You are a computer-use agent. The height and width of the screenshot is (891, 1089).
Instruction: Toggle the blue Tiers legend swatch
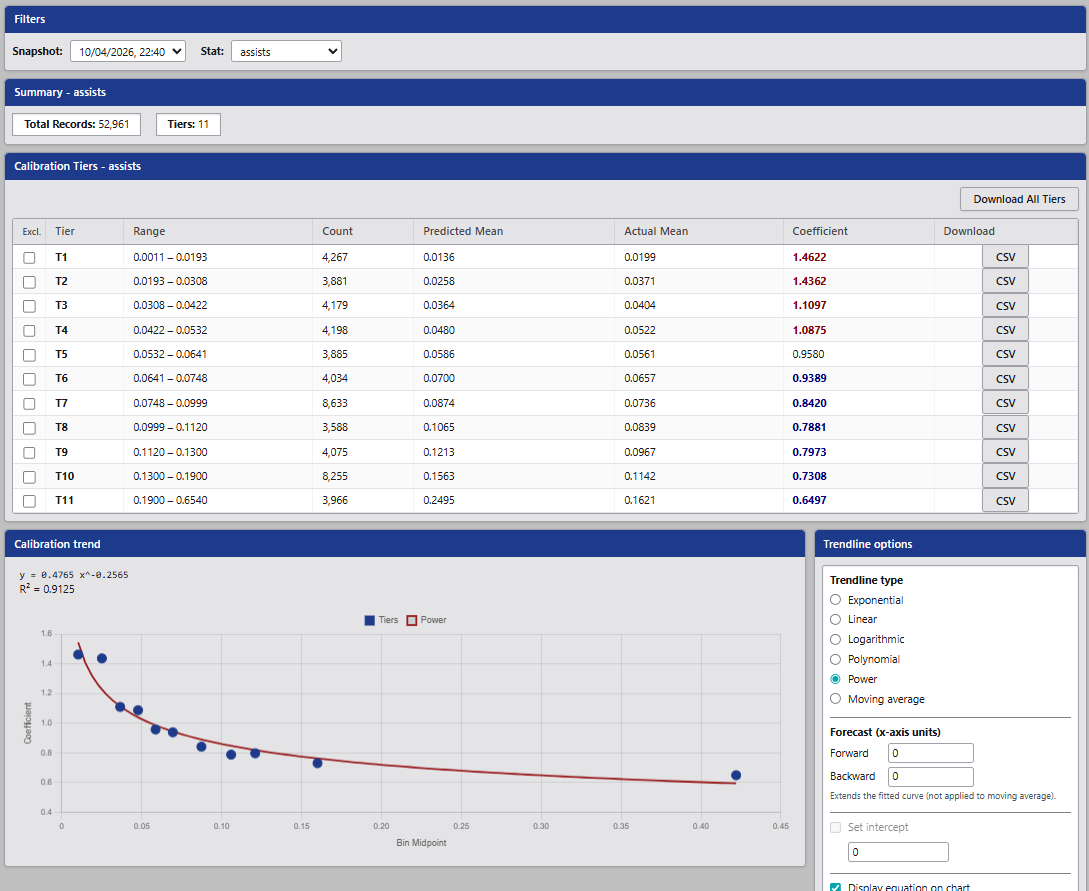click(369, 620)
